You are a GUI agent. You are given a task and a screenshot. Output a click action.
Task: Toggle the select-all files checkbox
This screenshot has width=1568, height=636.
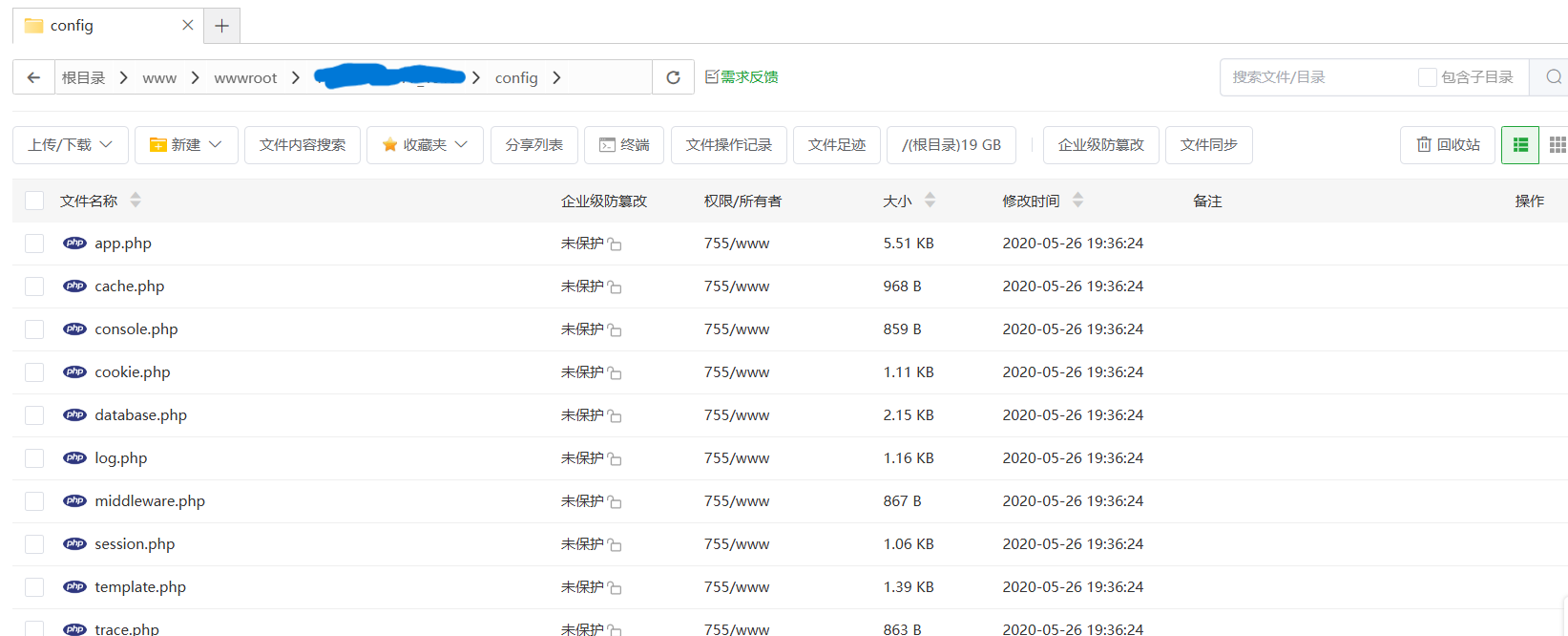[34, 201]
